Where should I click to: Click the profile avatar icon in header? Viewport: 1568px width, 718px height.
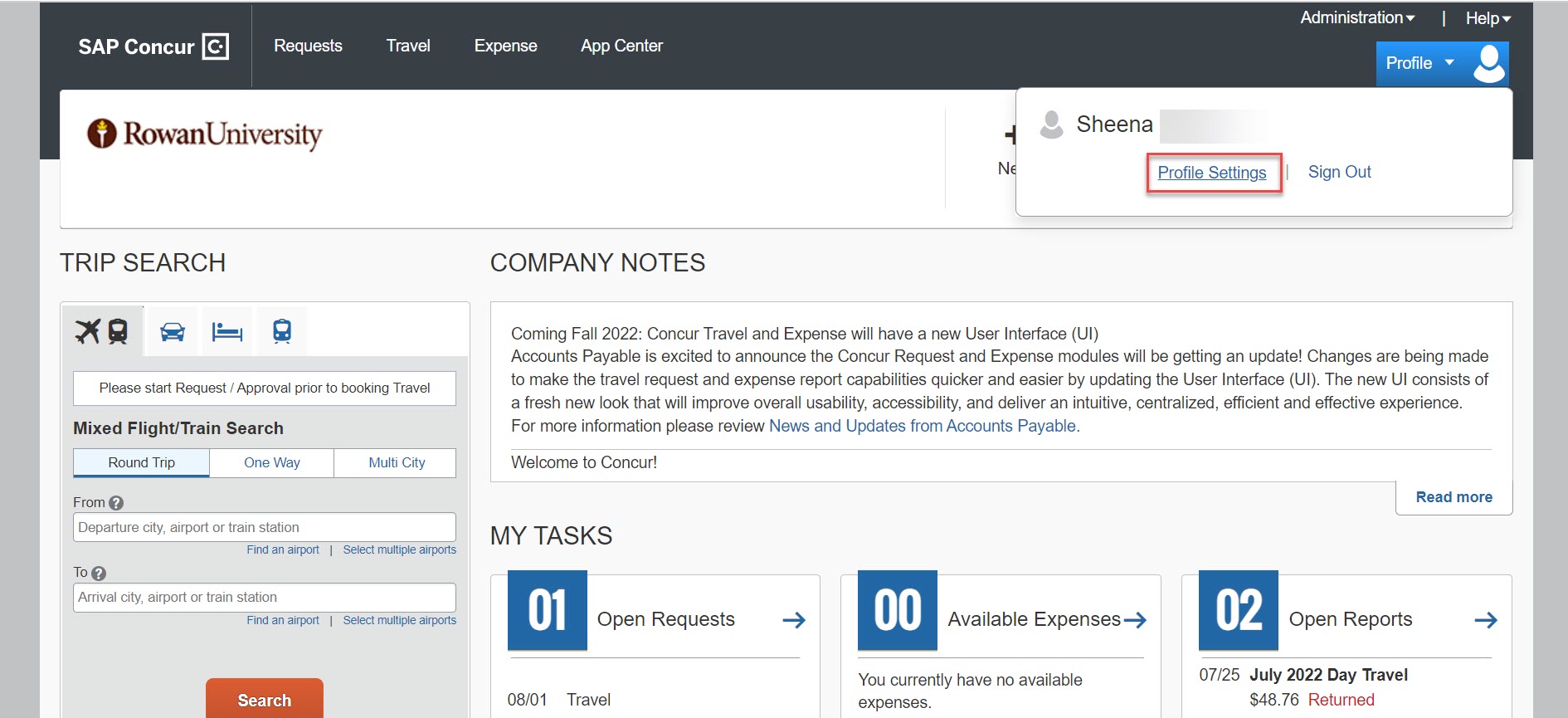pos(1489,64)
